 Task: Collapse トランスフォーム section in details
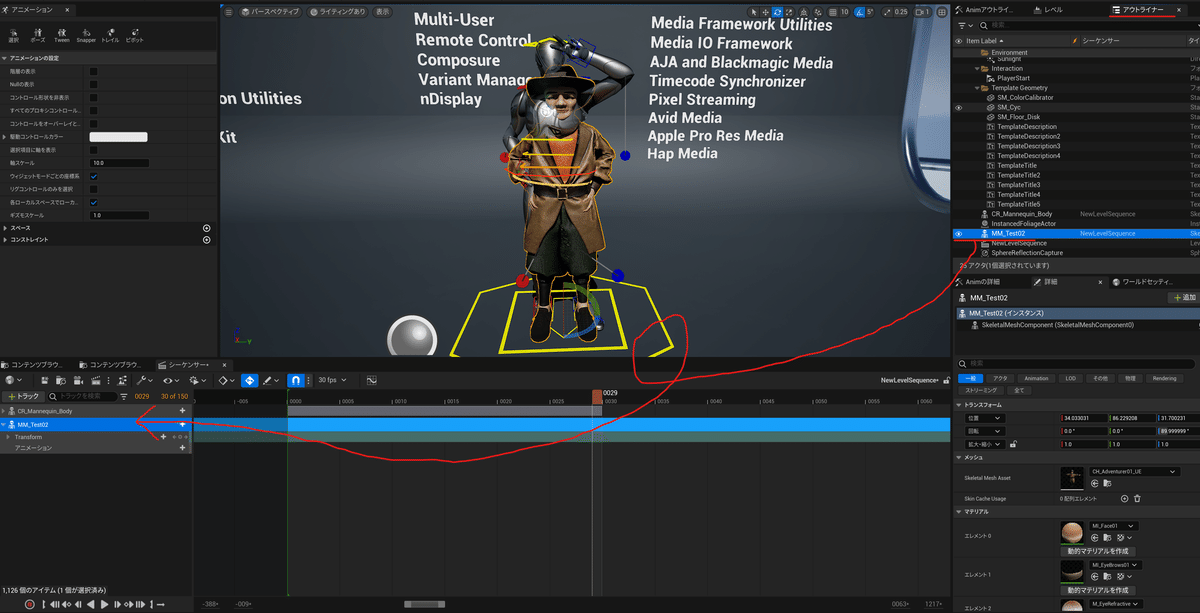959,405
